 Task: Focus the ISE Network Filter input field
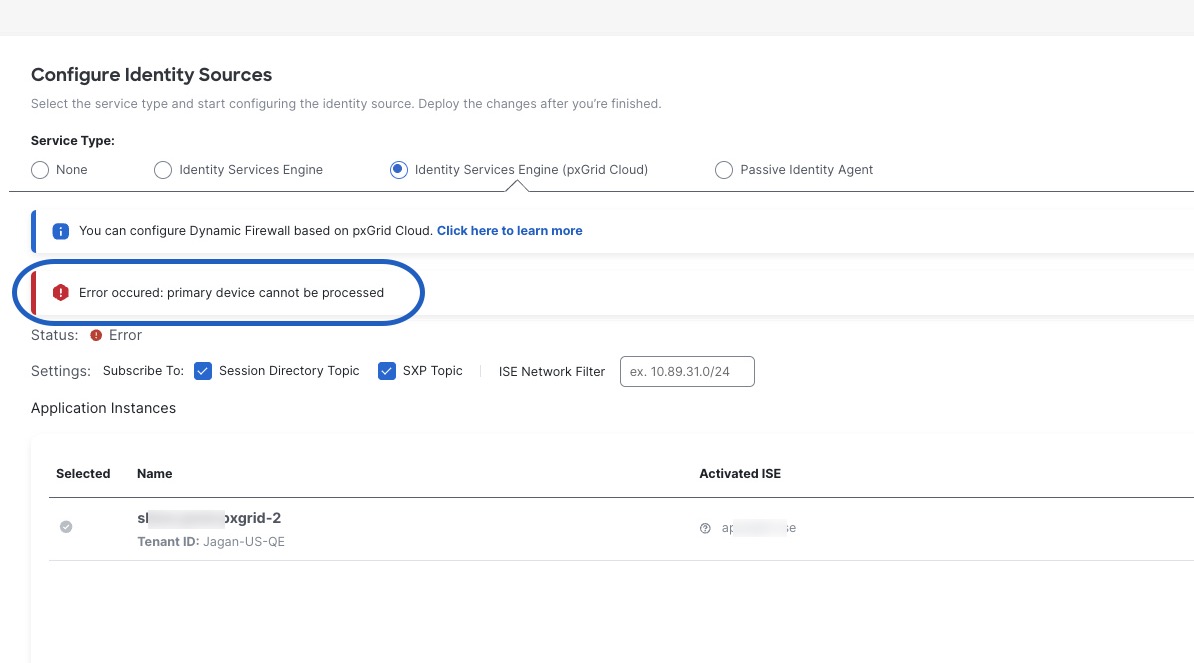click(x=687, y=371)
